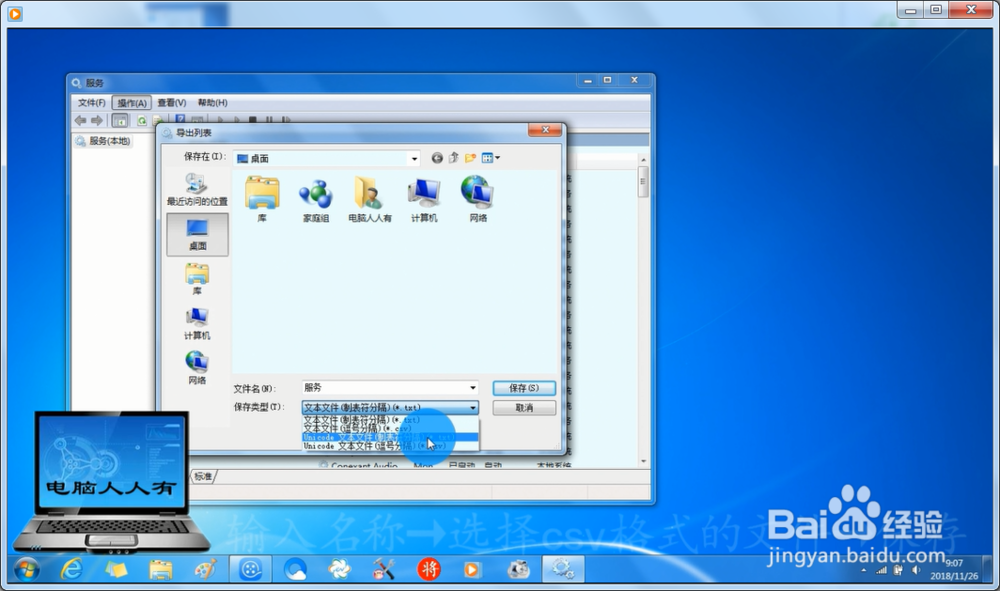Screen dimensions: 1000x591
Task: Open the view menu icon in save dialog
Action: coord(490,157)
